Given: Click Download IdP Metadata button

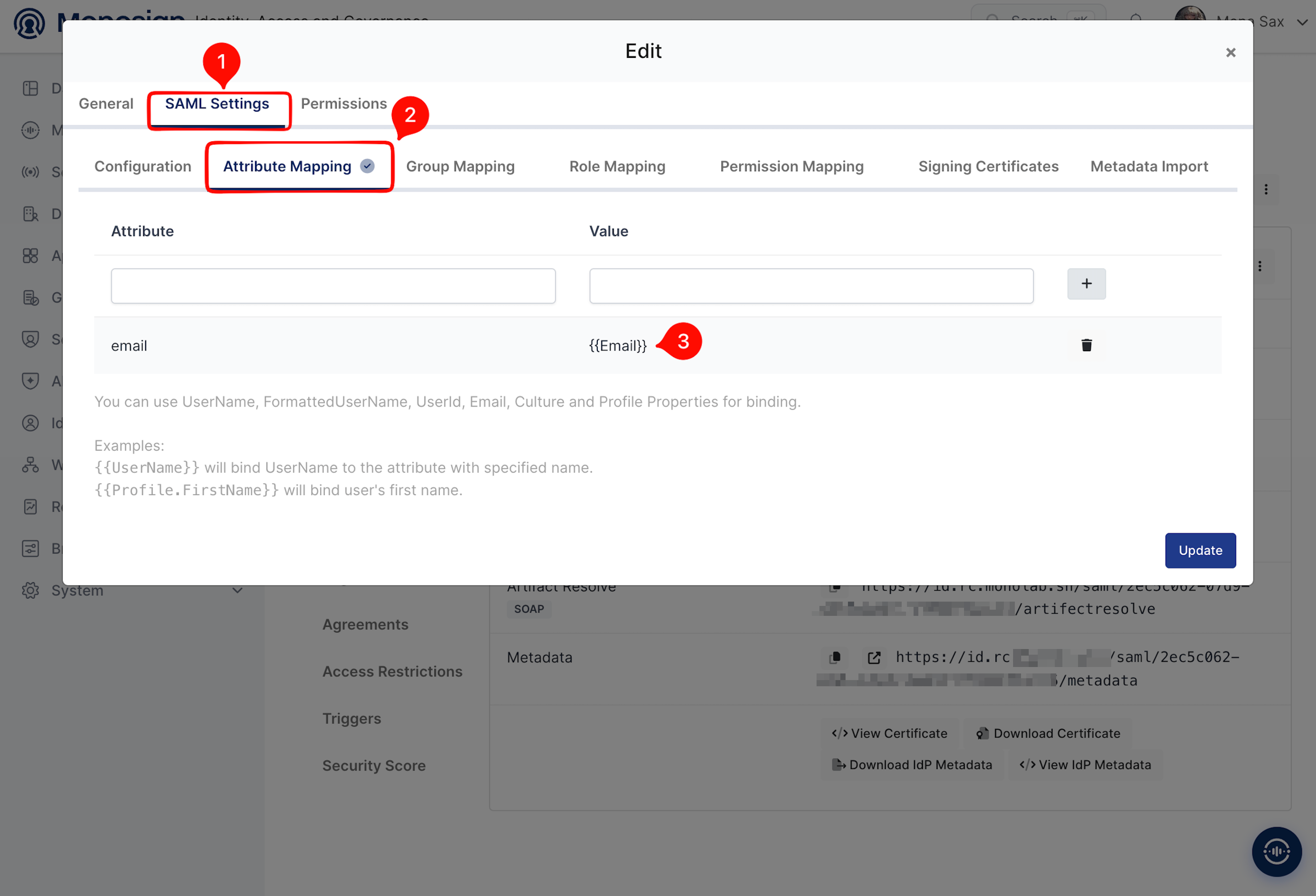Looking at the screenshot, I should point(912,765).
